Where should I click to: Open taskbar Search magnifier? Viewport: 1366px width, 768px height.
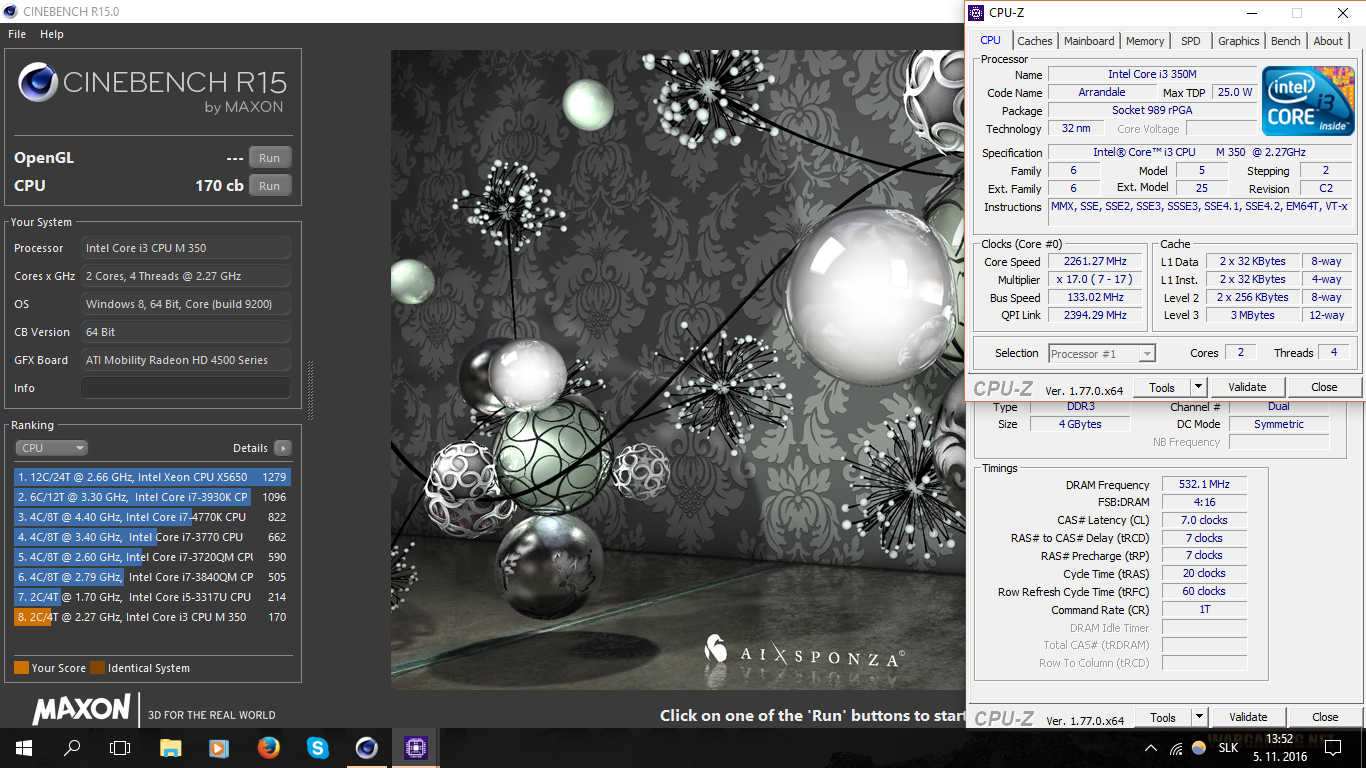pos(72,747)
